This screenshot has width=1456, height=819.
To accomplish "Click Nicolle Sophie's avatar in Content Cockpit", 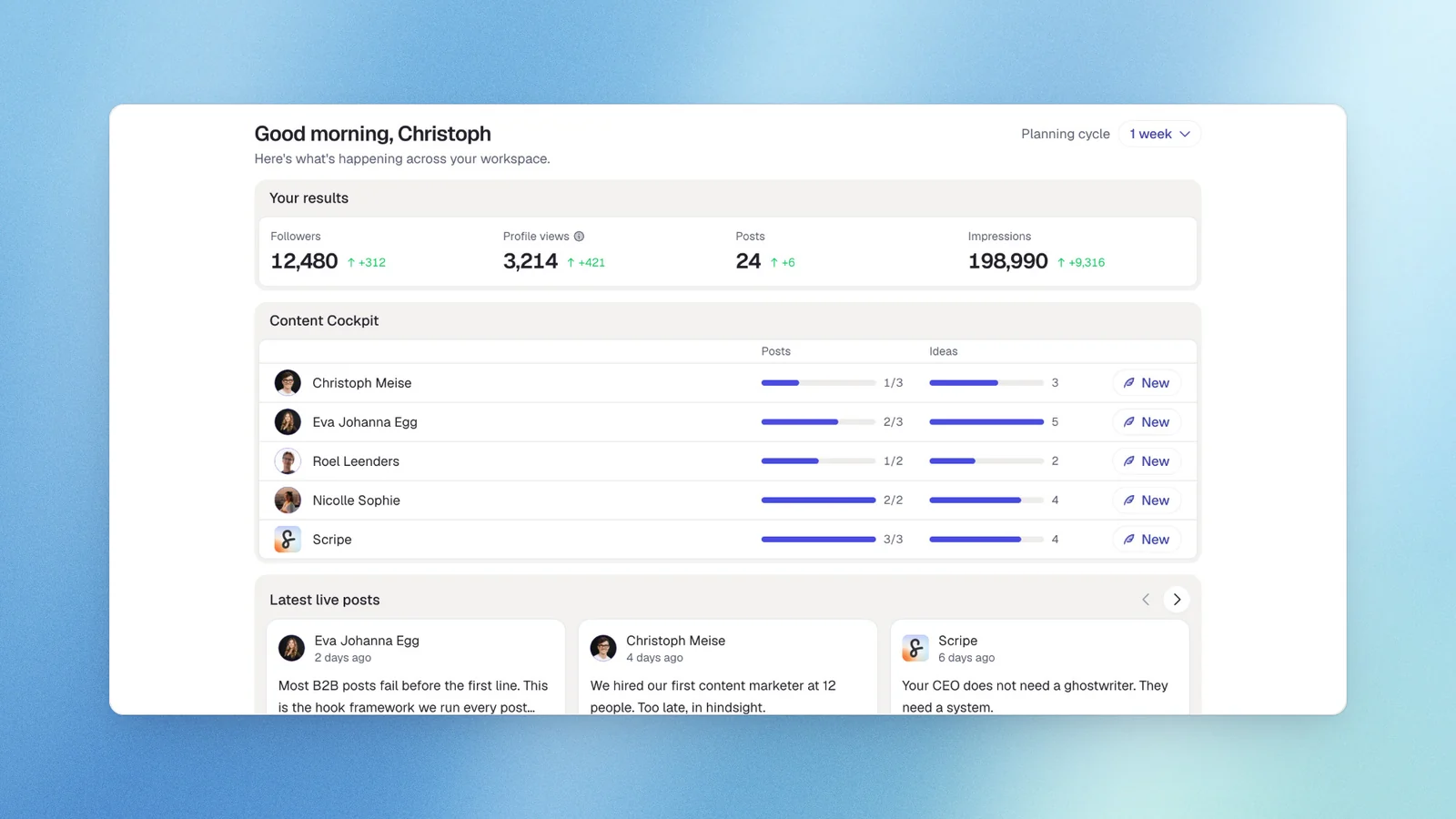I will 288,500.
